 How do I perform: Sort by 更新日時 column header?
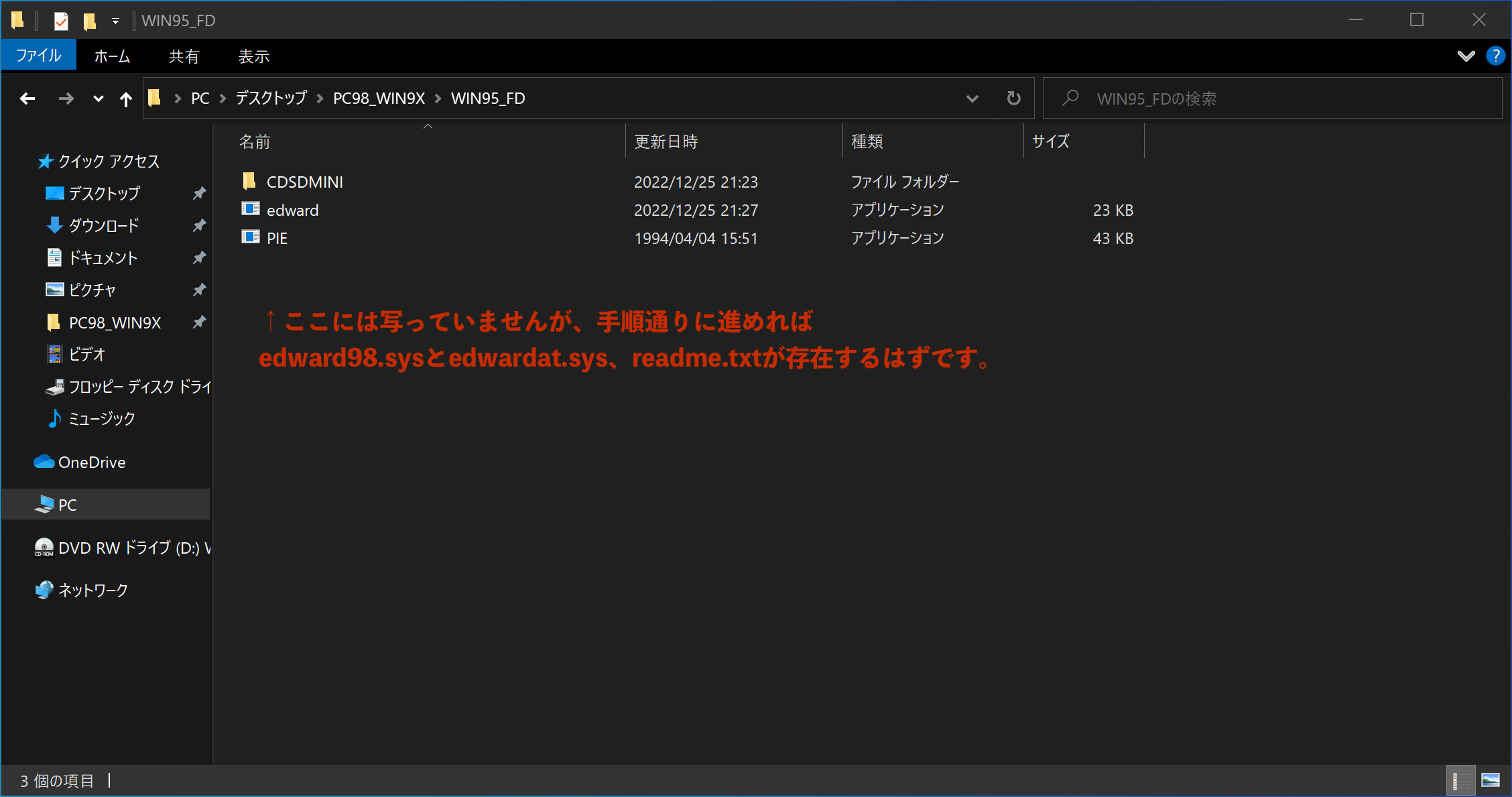coord(666,141)
